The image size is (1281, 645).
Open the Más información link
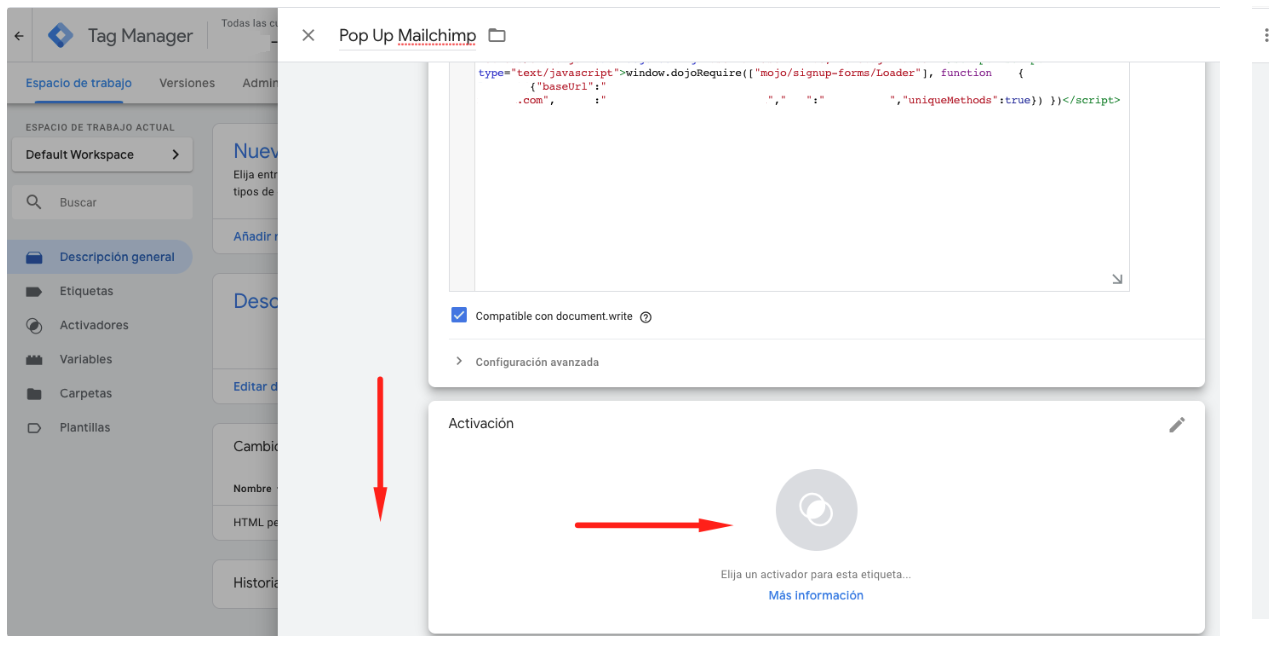pyautogui.click(x=816, y=595)
